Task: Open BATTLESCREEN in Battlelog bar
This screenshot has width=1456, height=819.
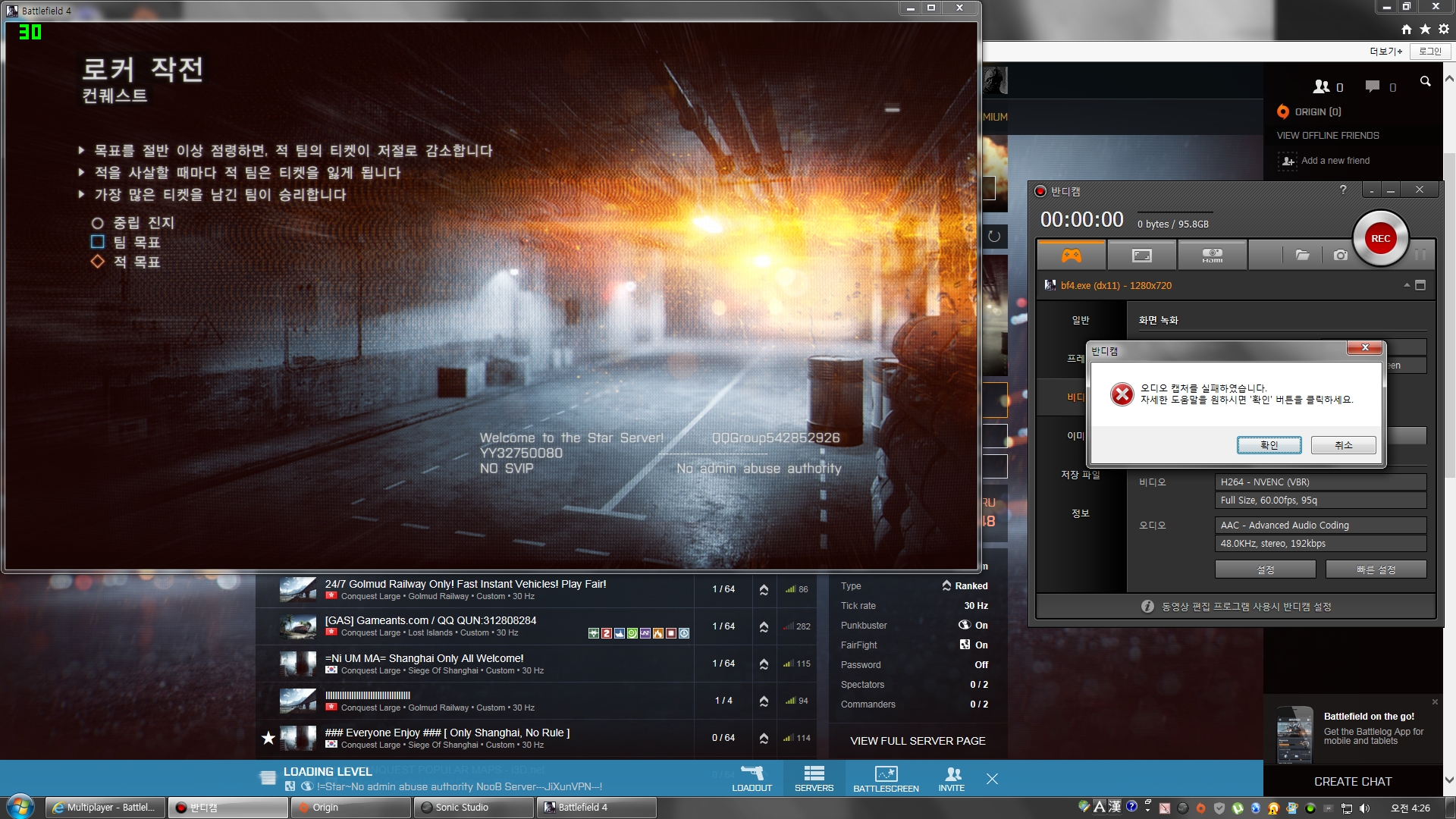Action: [x=886, y=778]
